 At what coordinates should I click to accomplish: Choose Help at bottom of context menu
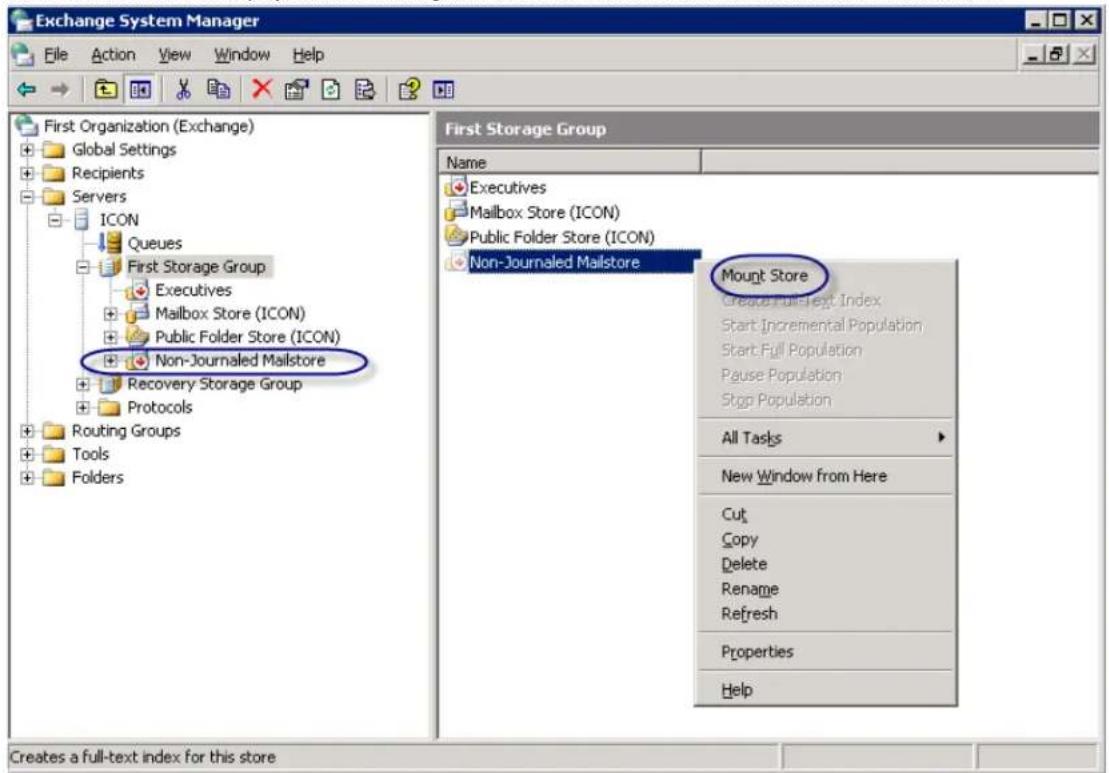pos(826,690)
